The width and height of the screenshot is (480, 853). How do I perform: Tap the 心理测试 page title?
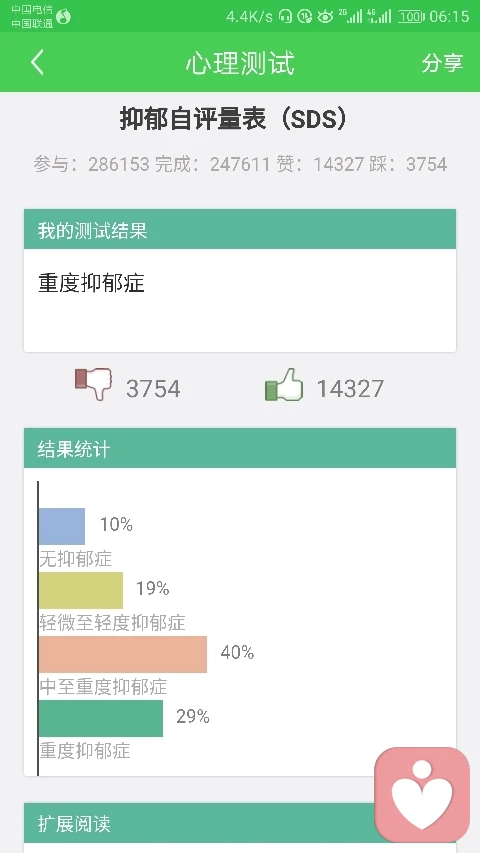[240, 63]
